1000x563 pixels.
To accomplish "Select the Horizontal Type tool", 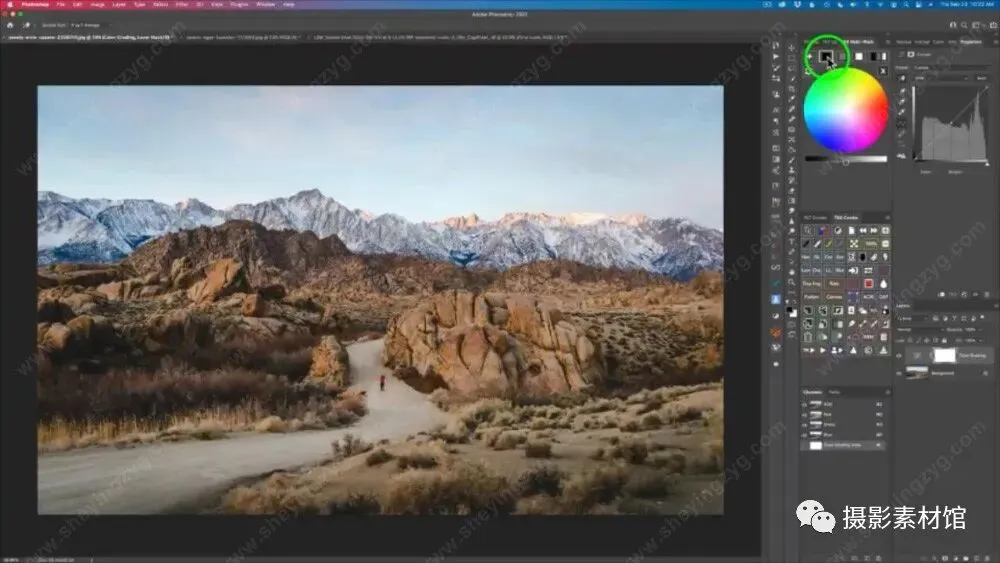I will (791, 242).
